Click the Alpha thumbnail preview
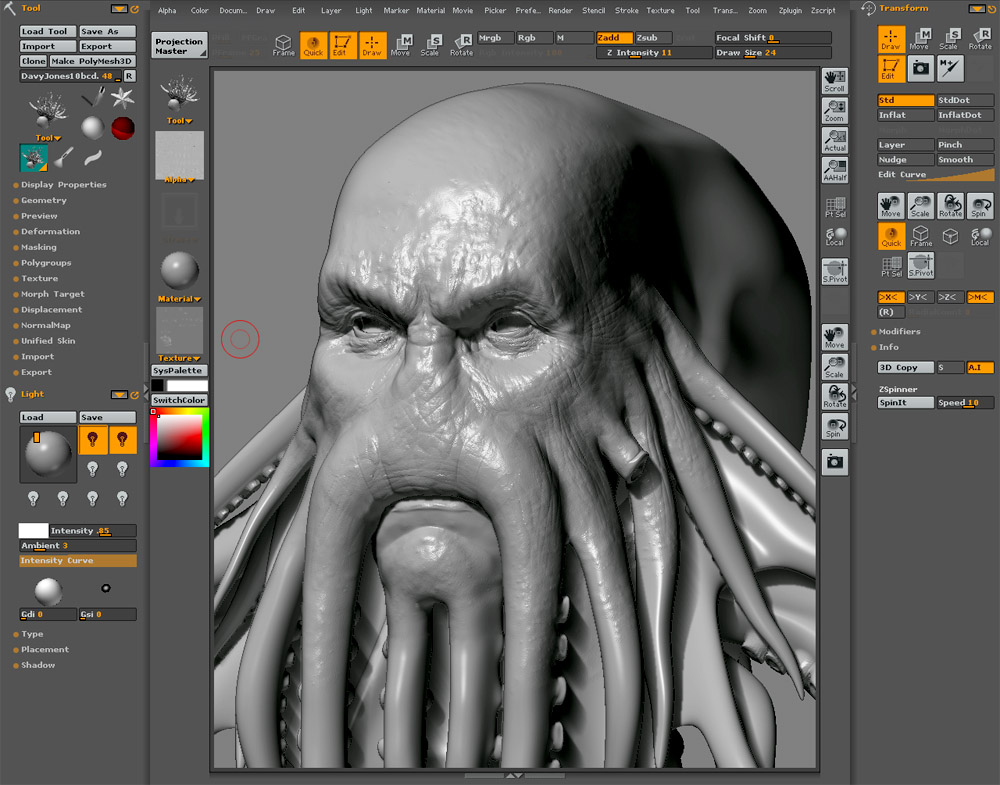This screenshot has width=1000, height=785. click(179, 156)
